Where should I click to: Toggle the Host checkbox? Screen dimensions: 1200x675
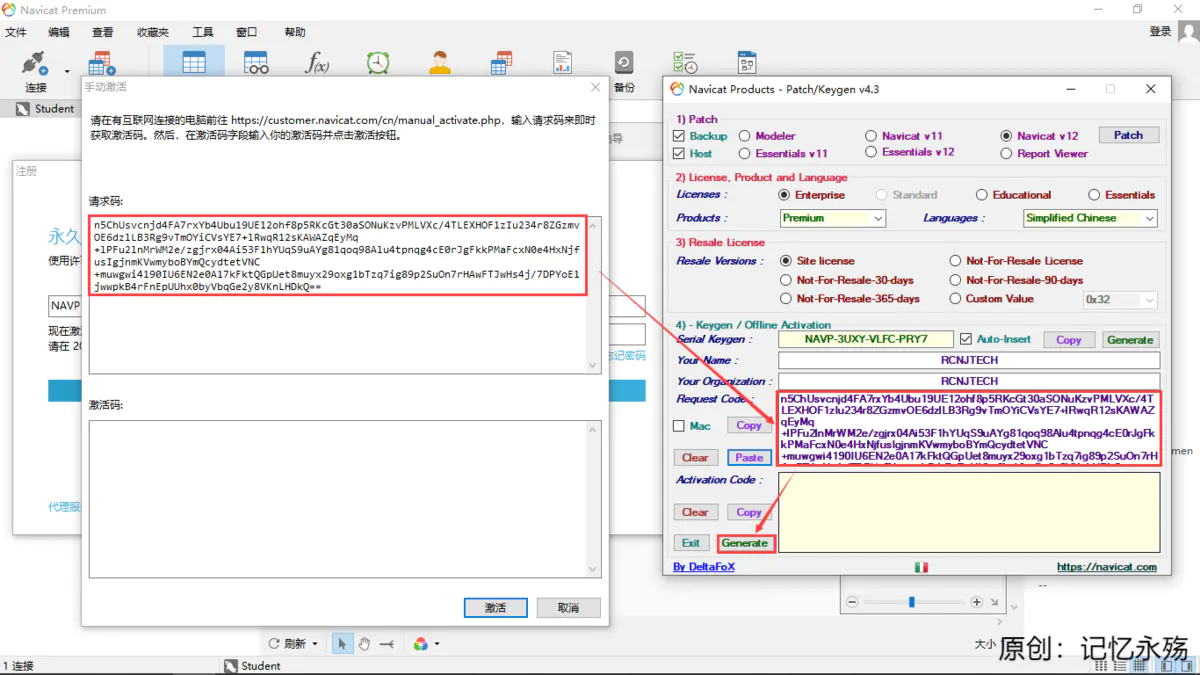click(679, 154)
